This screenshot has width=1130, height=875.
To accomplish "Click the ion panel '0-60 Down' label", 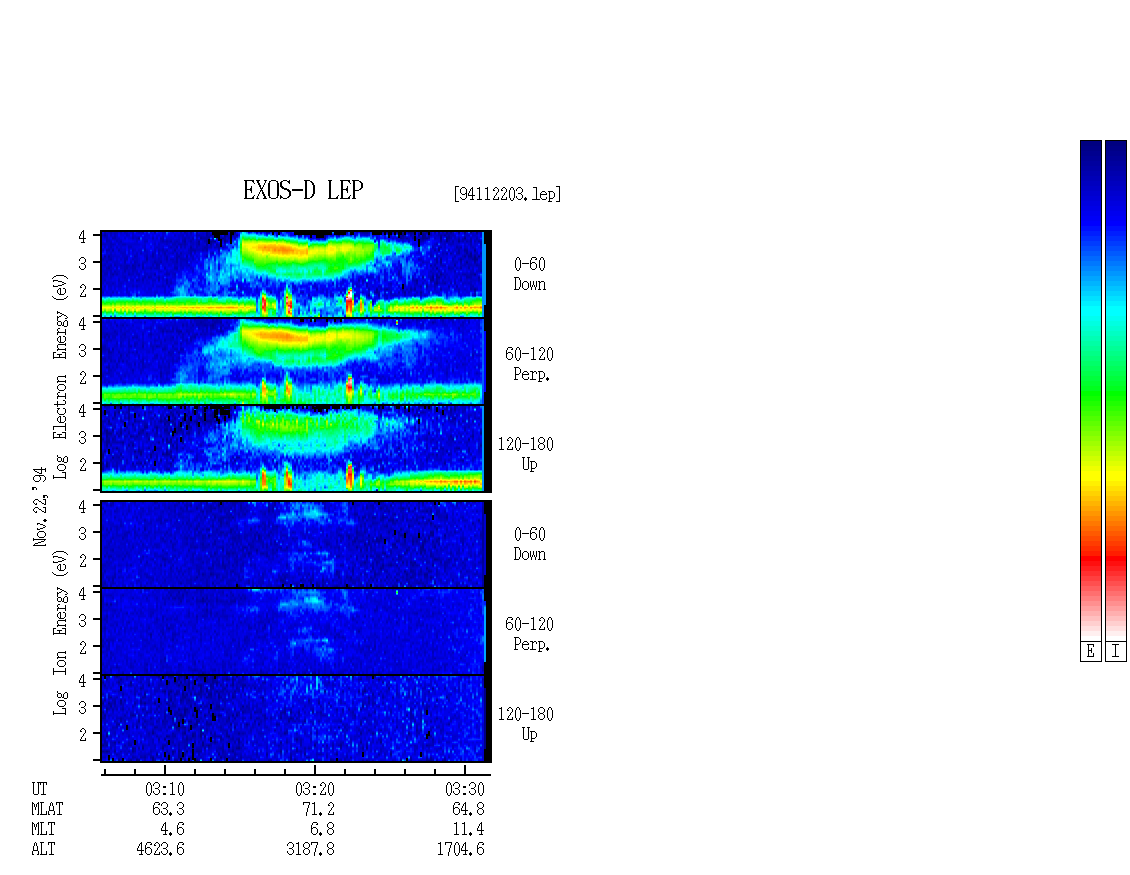I will (x=530, y=544).
